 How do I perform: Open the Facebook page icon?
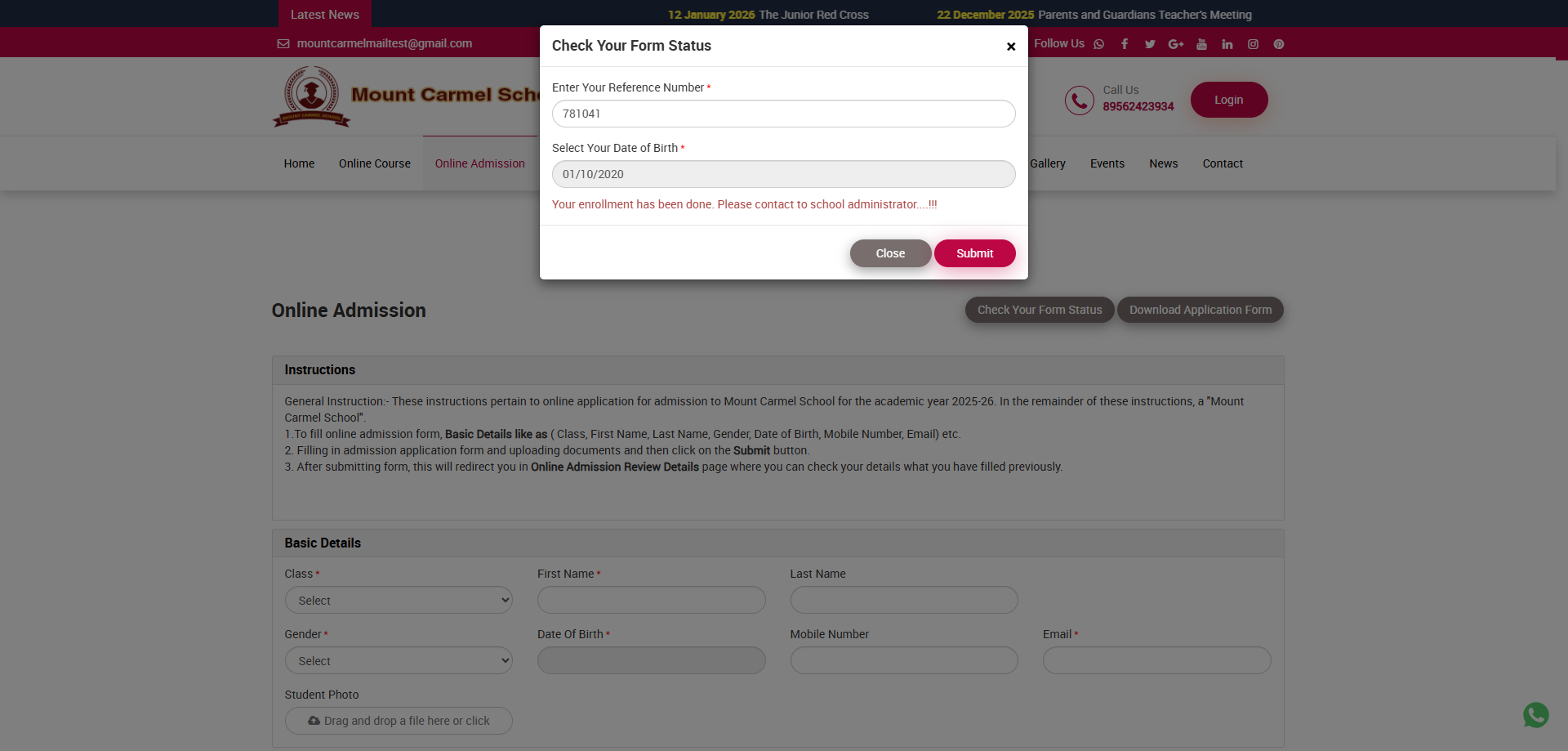1125,44
